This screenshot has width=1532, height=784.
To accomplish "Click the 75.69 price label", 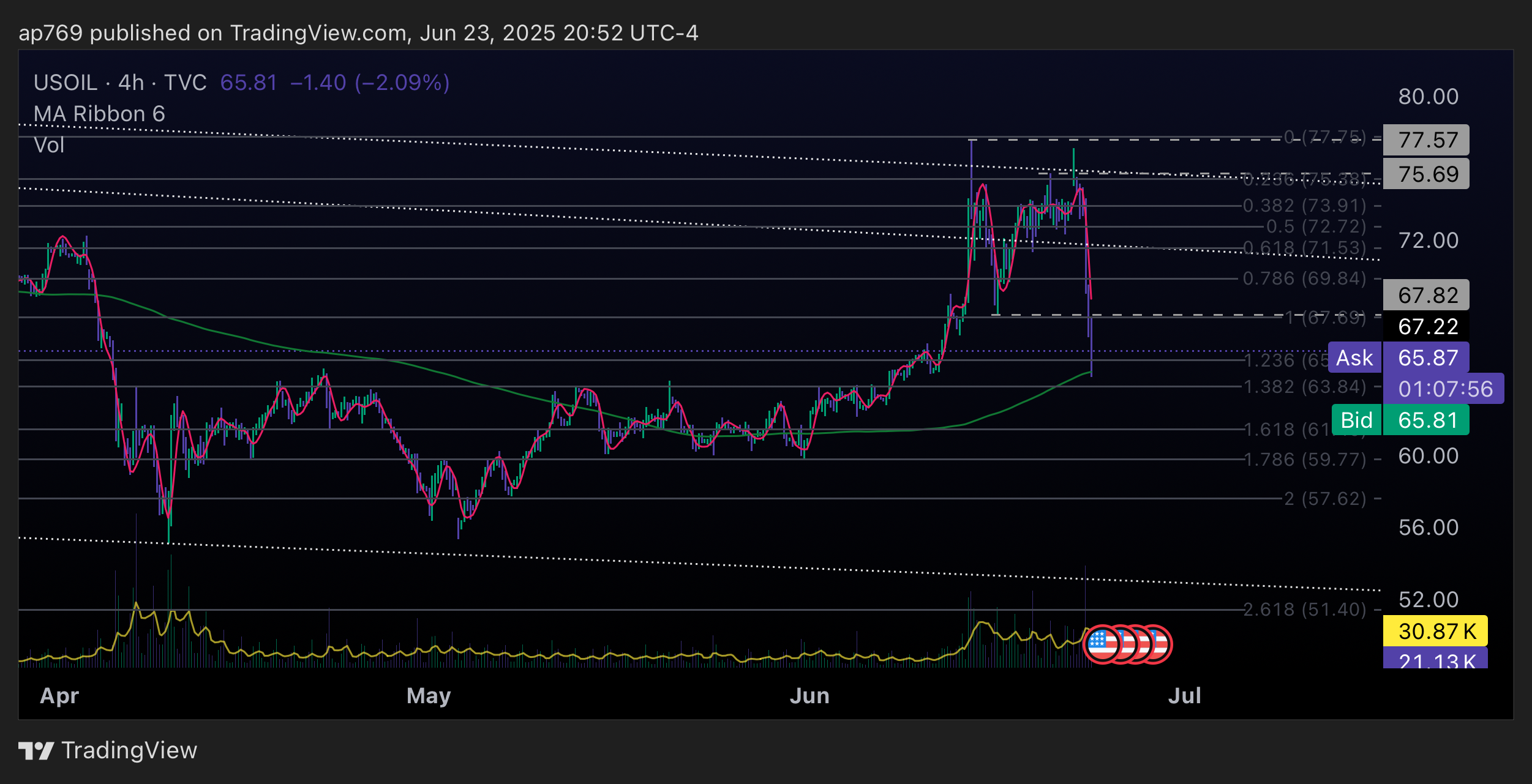I will pyautogui.click(x=1426, y=174).
